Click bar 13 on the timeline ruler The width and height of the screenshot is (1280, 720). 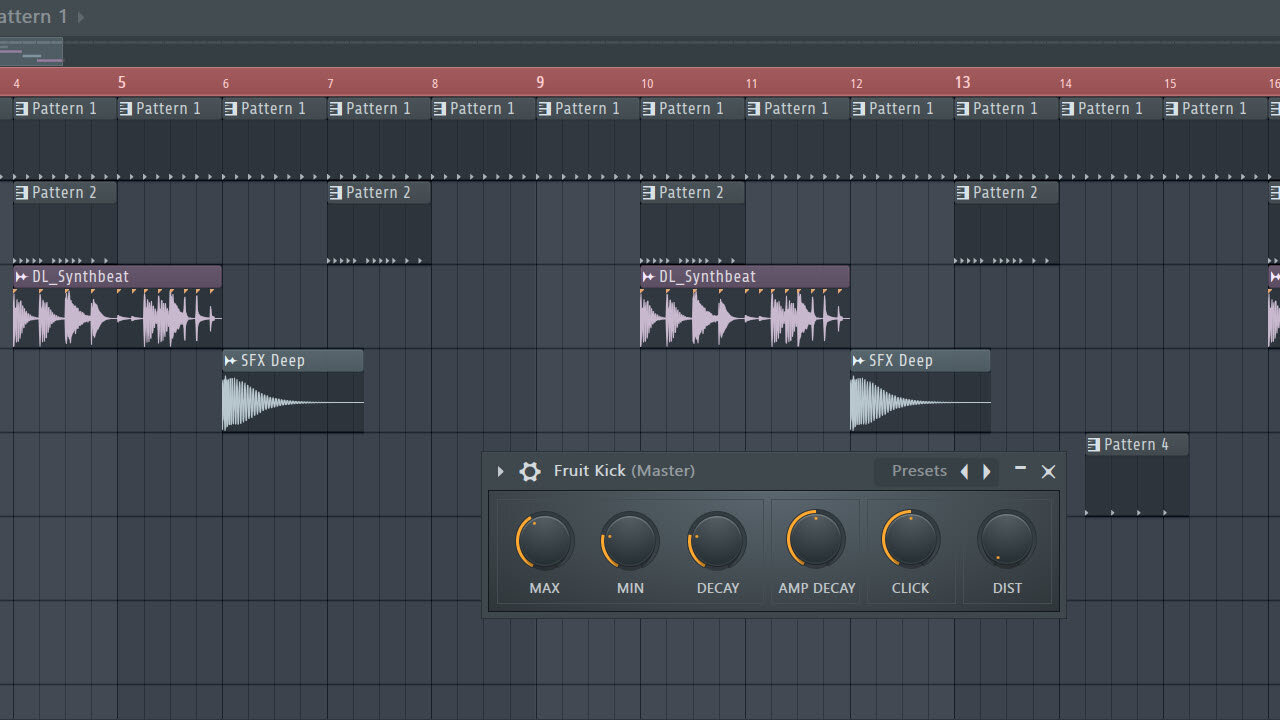tap(962, 82)
